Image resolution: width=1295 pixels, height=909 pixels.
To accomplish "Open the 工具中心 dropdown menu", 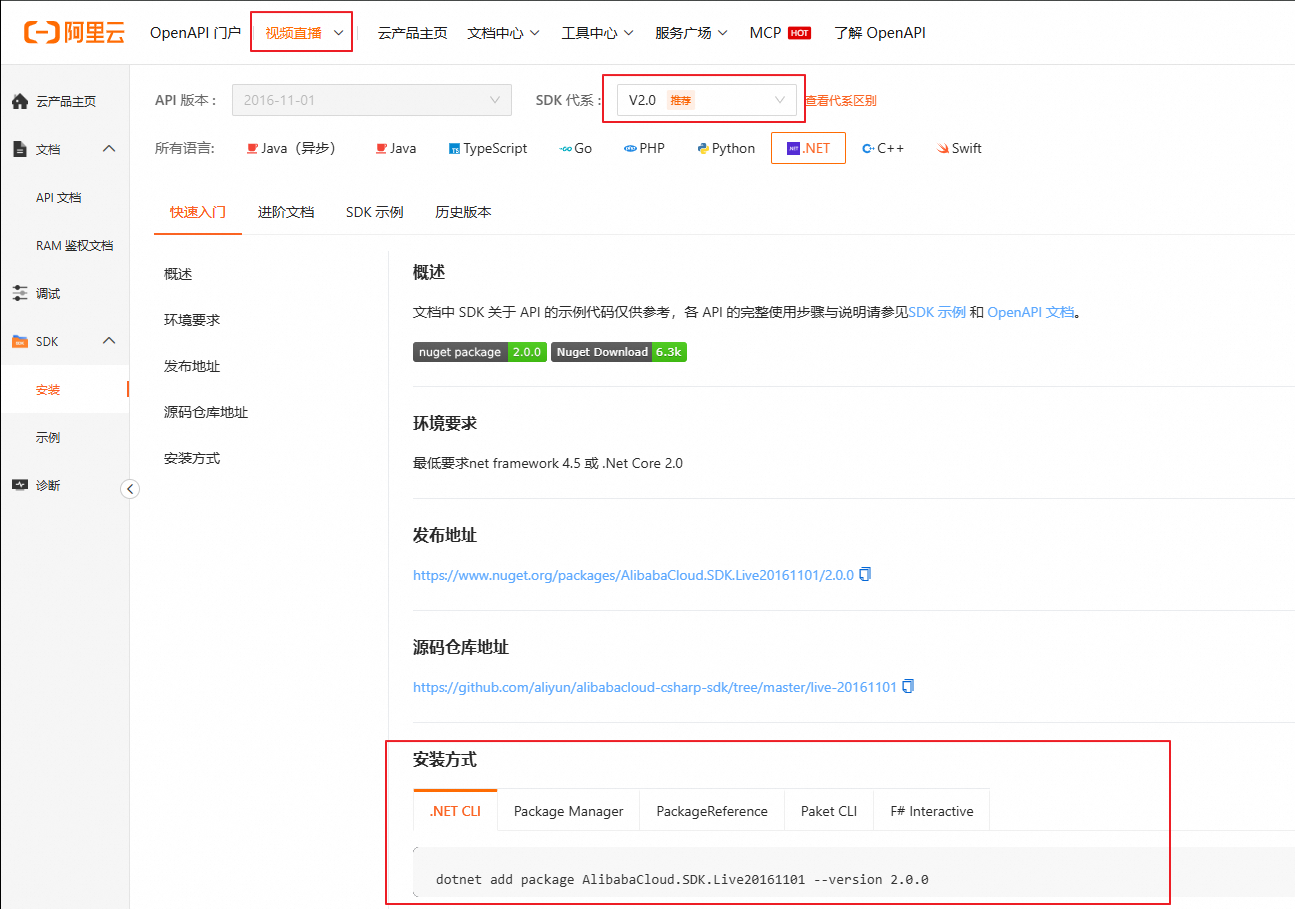I will pyautogui.click(x=597, y=33).
